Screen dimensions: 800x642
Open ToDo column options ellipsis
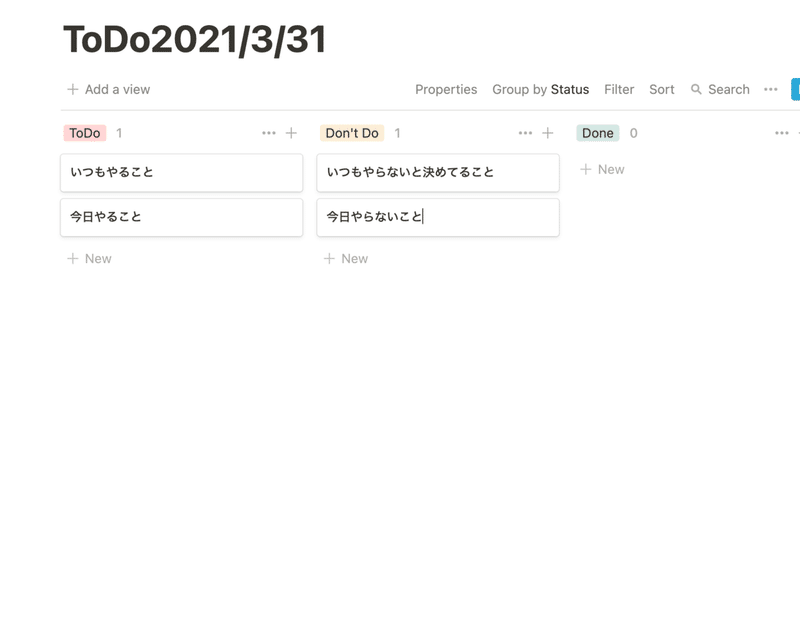click(x=269, y=133)
